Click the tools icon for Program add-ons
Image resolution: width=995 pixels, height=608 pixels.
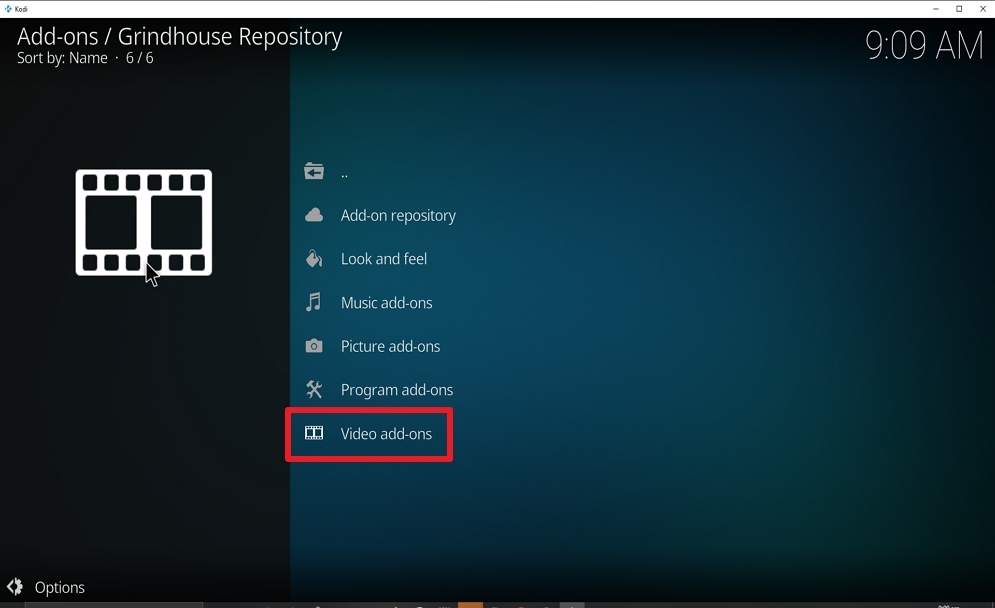click(313, 389)
